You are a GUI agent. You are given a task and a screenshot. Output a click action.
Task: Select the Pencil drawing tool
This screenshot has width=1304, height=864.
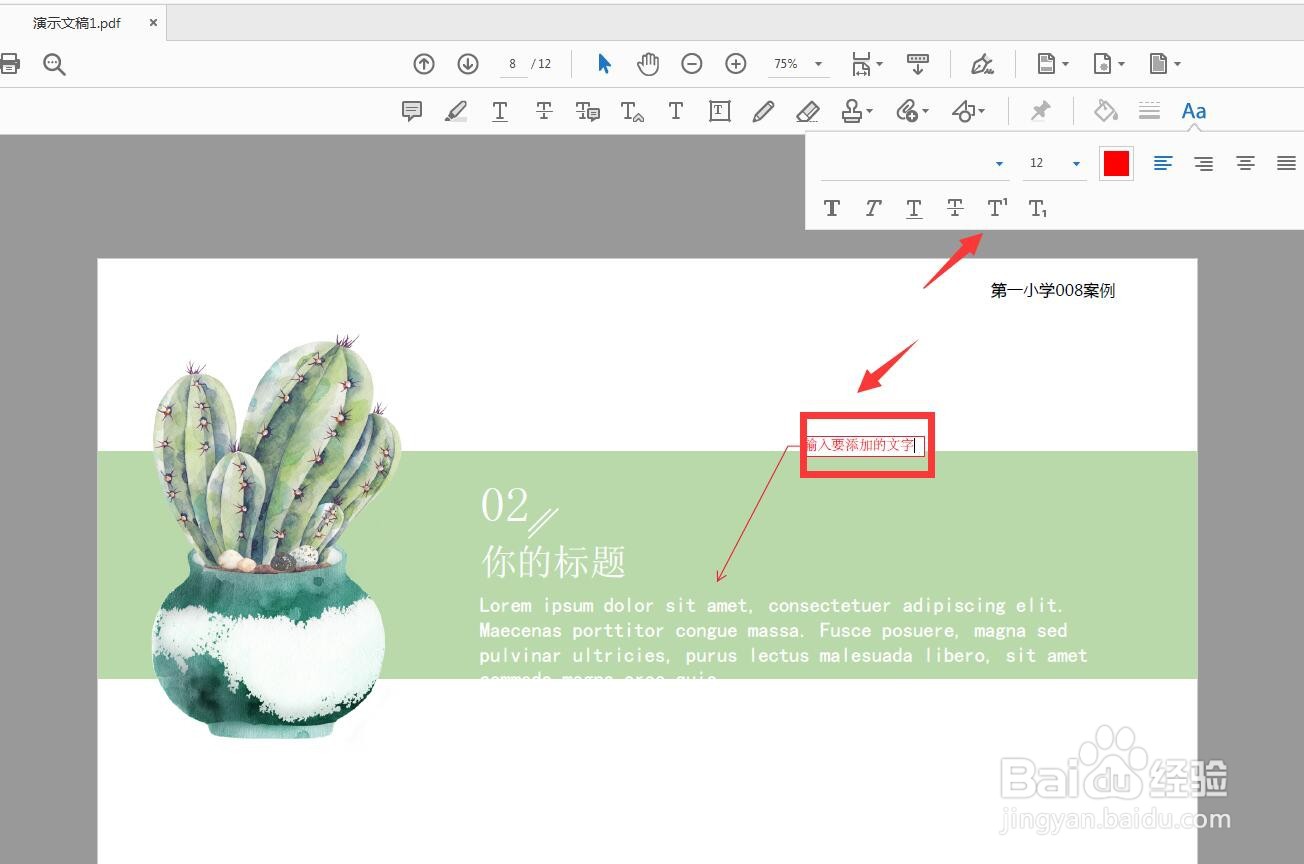[763, 111]
